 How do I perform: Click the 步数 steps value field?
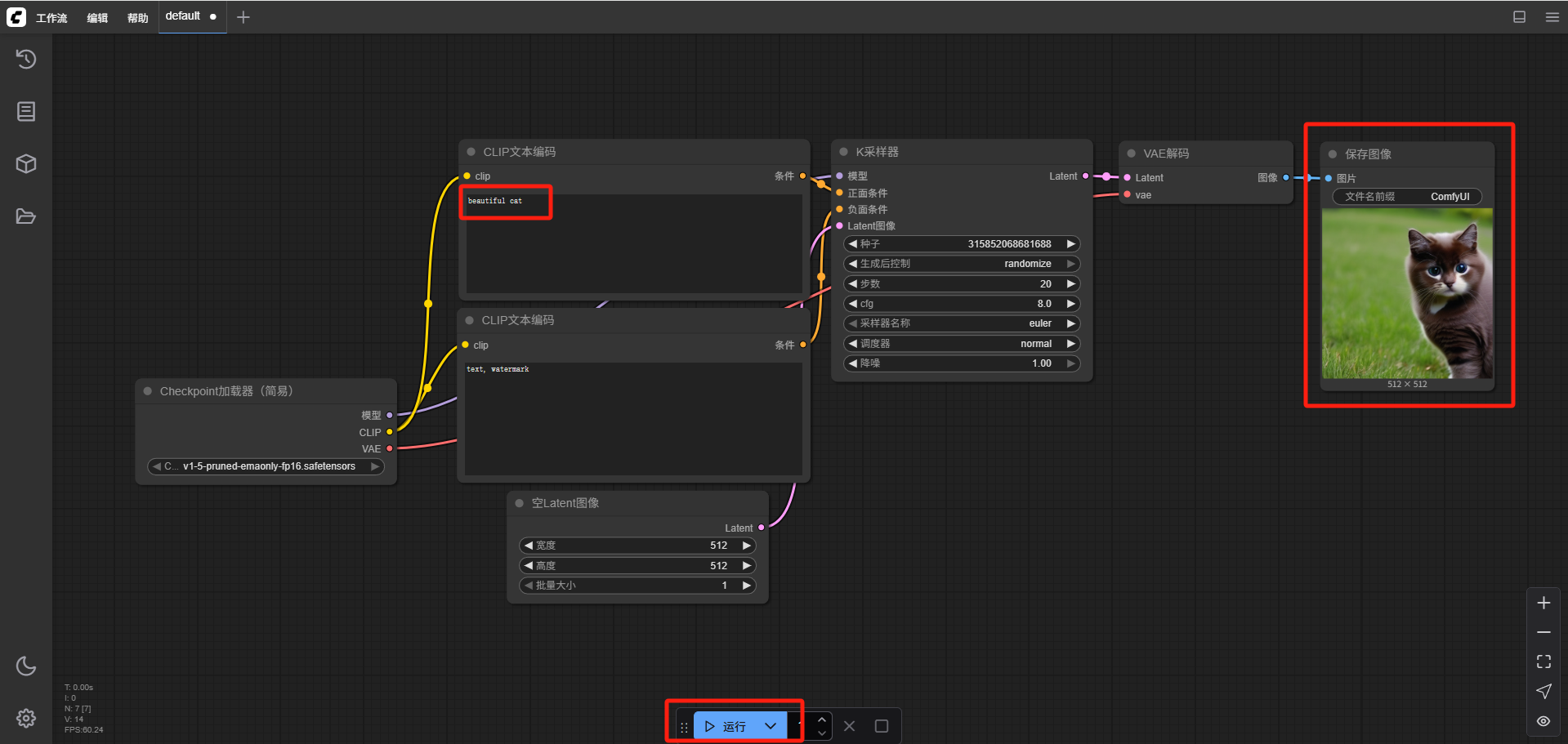click(x=962, y=284)
